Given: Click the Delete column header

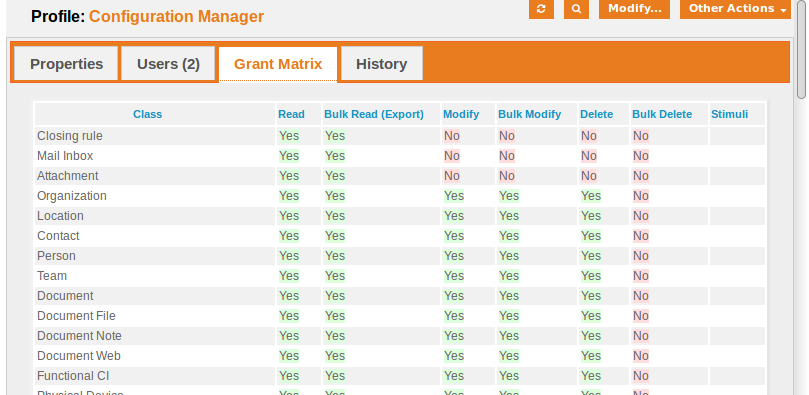Looking at the screenshot, I should (x=596, y=114).
